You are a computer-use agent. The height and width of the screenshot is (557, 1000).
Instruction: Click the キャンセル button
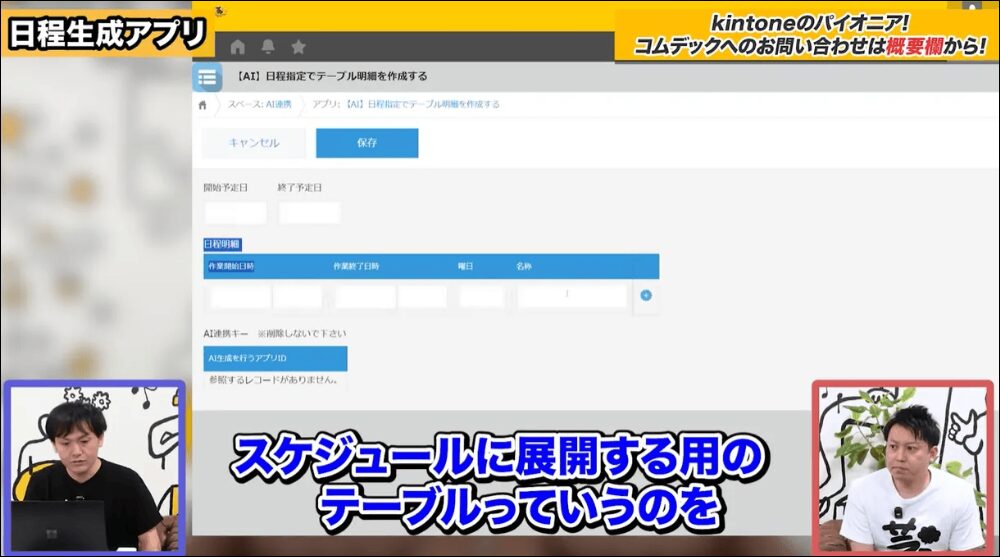pos(254,143)
